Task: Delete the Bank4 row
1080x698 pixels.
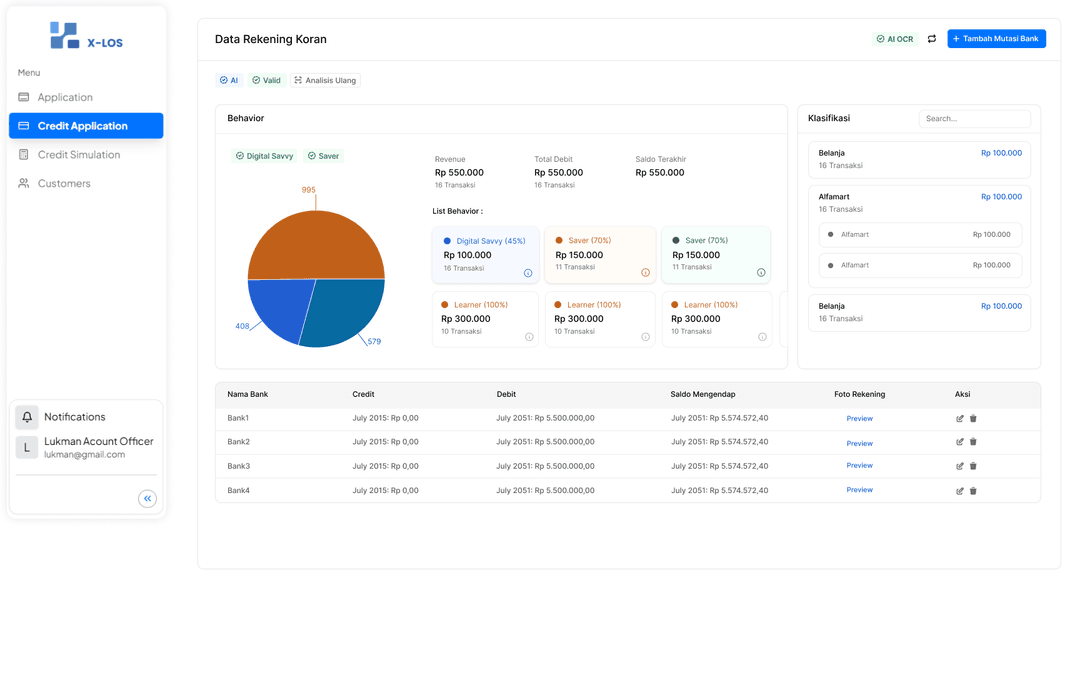Action: point(973,491)
